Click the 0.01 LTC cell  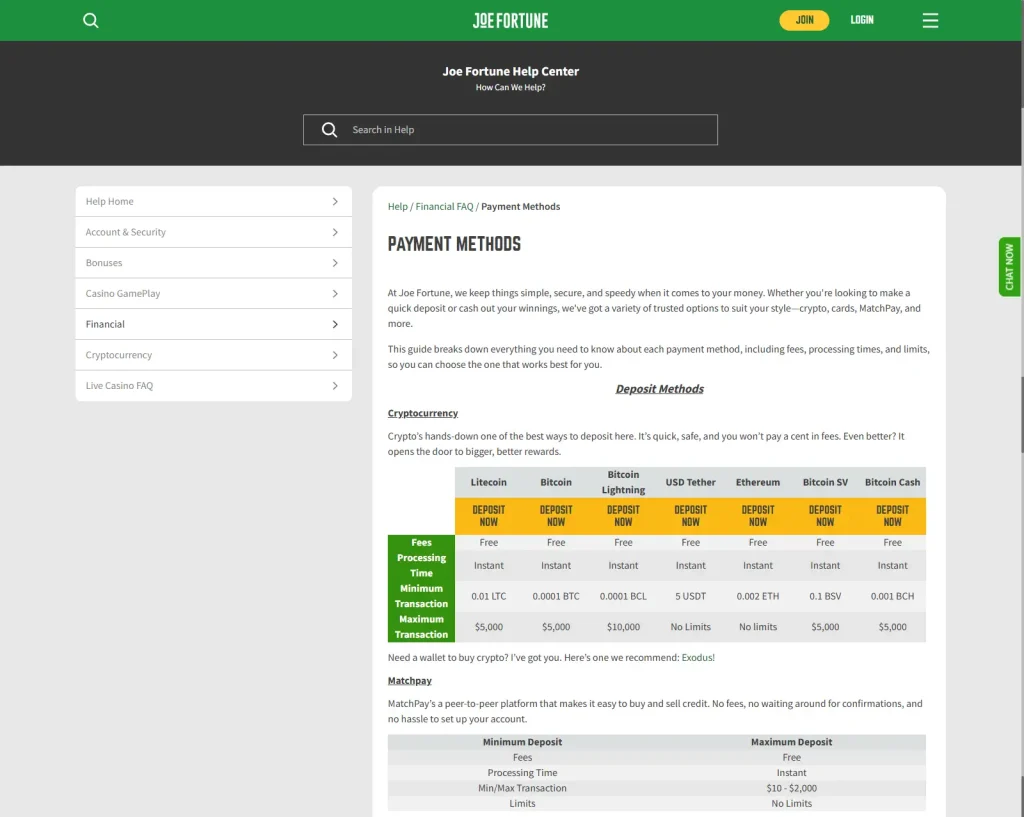488,596
